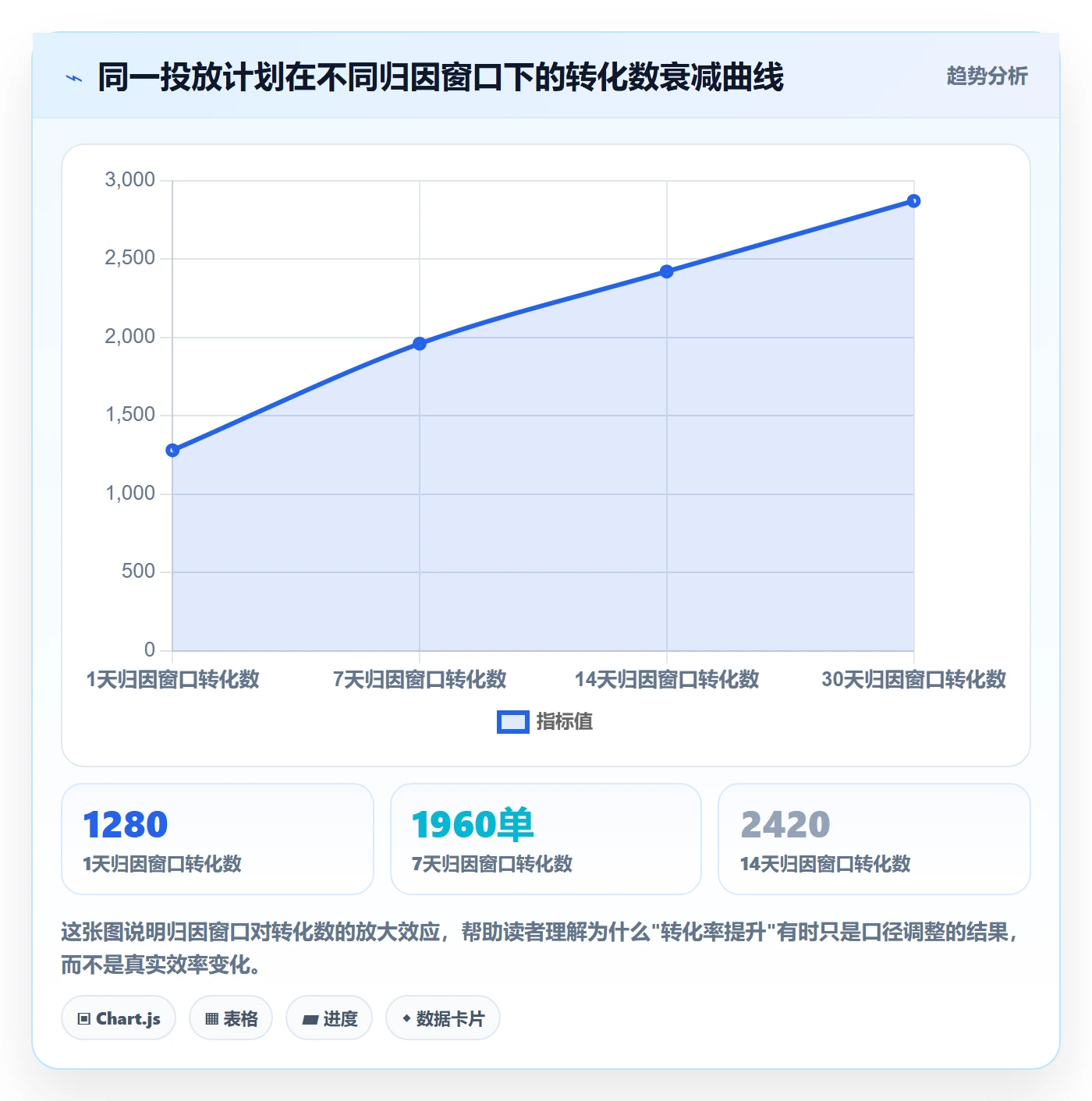Screen dimensions: 1092x1101
Task: Click the y-axis value 3,000
Action: coord(130,180)
